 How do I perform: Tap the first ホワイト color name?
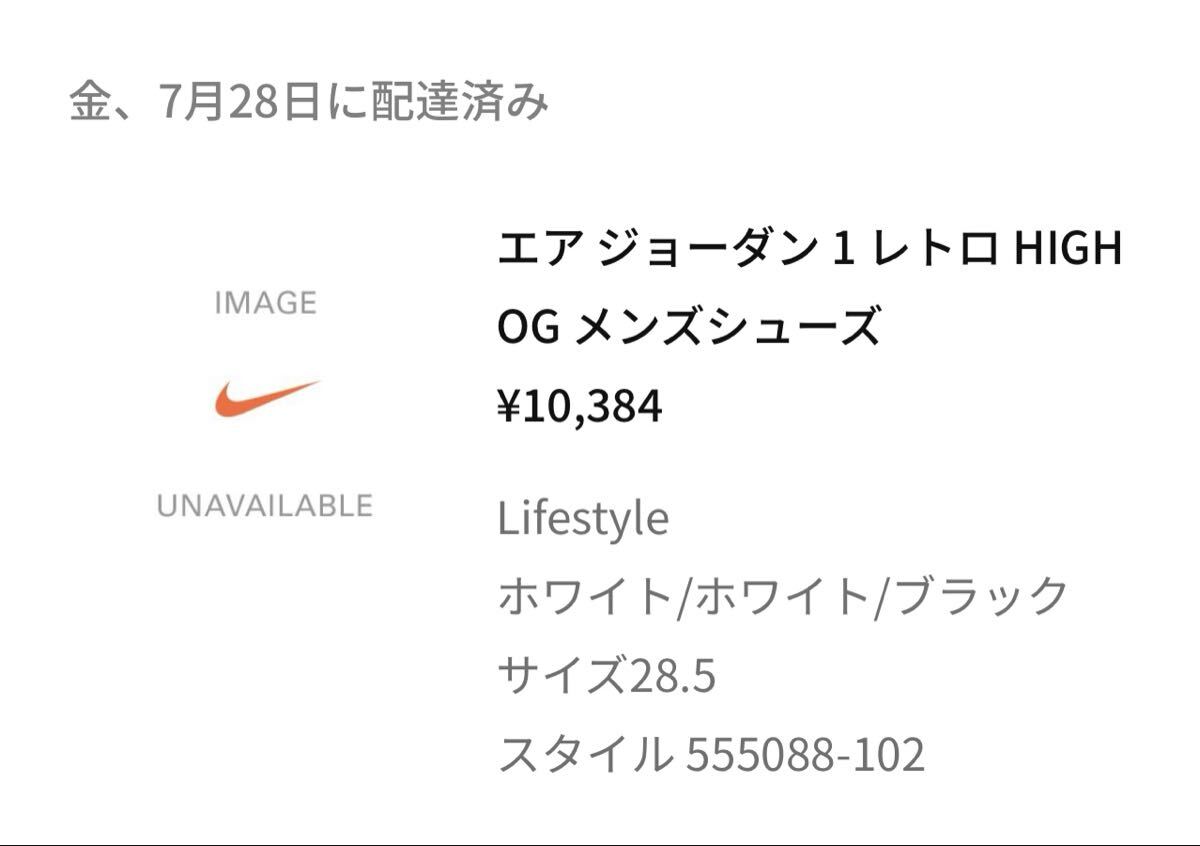584,598
